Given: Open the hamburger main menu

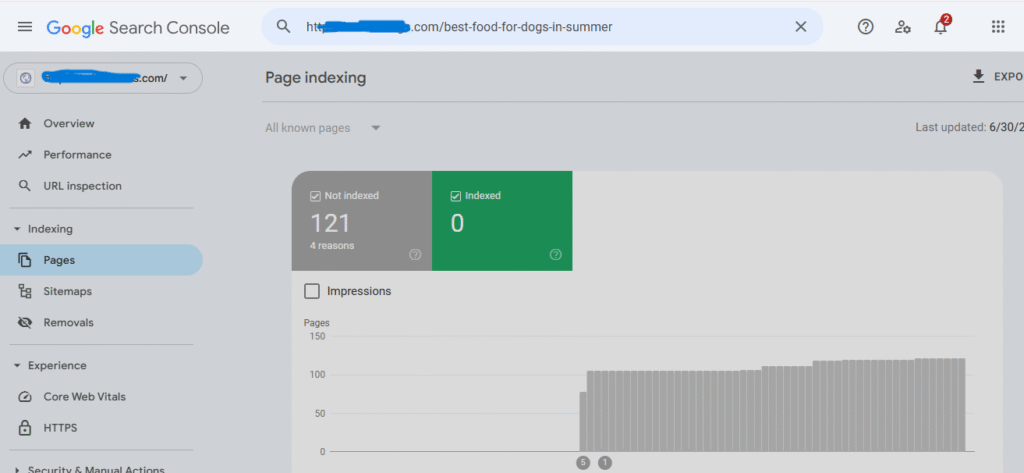Looking at the screenshot, I should [x=25, y=27].
